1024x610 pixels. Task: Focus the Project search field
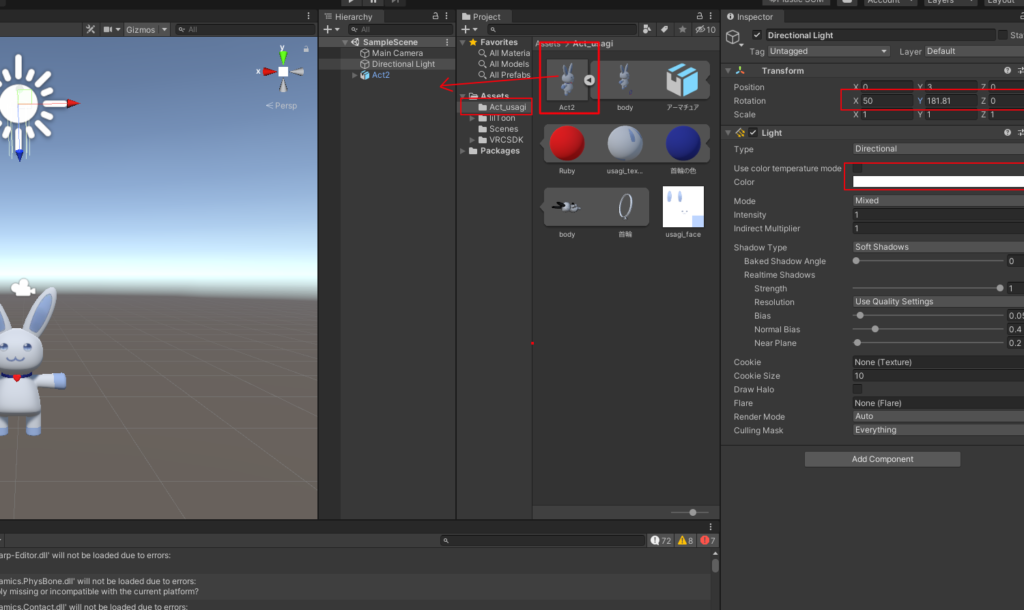coord(561,29)
